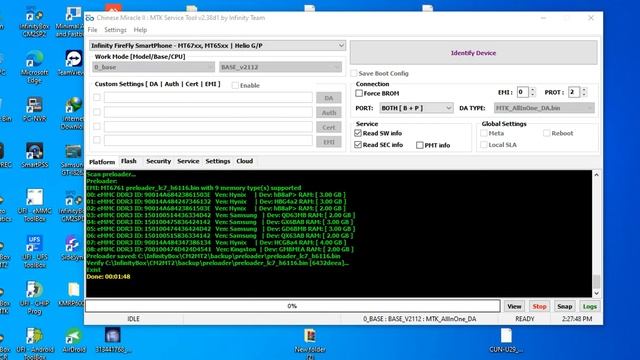Switch to Settings tab beside Cloud
Screen dimensions: 640x360
point(218,161)
